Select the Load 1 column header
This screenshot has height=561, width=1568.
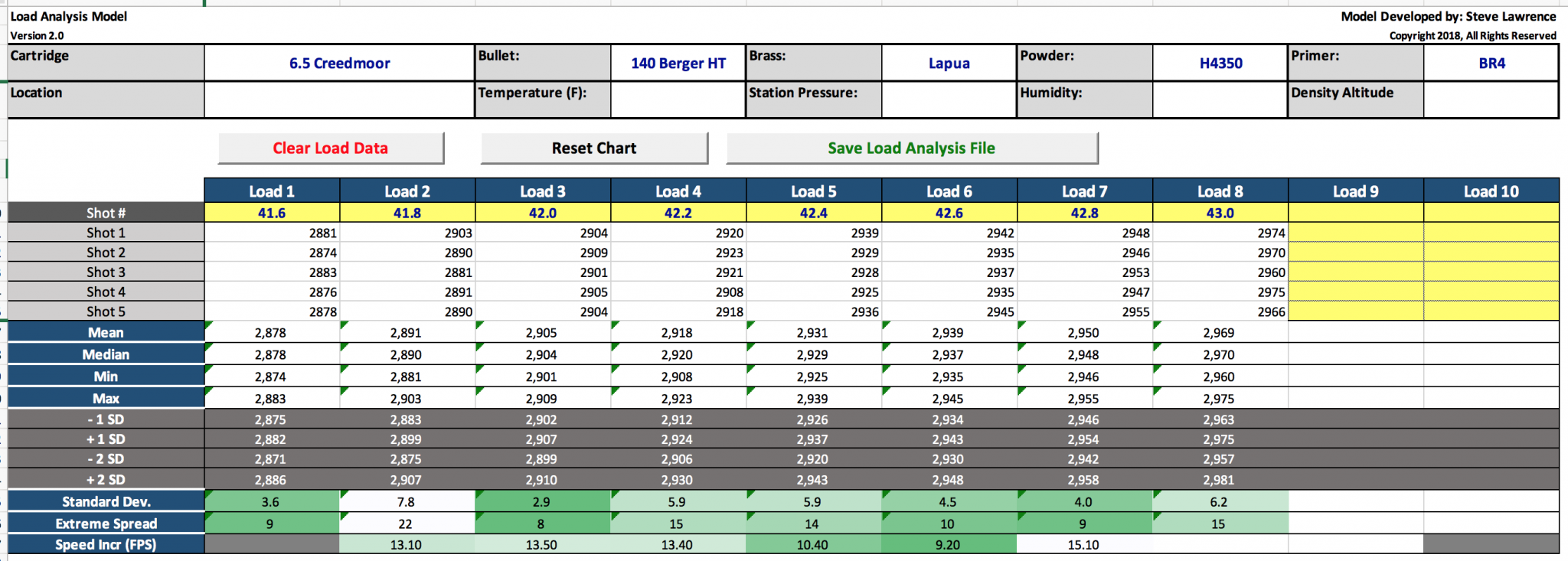(x=272, y=191)
